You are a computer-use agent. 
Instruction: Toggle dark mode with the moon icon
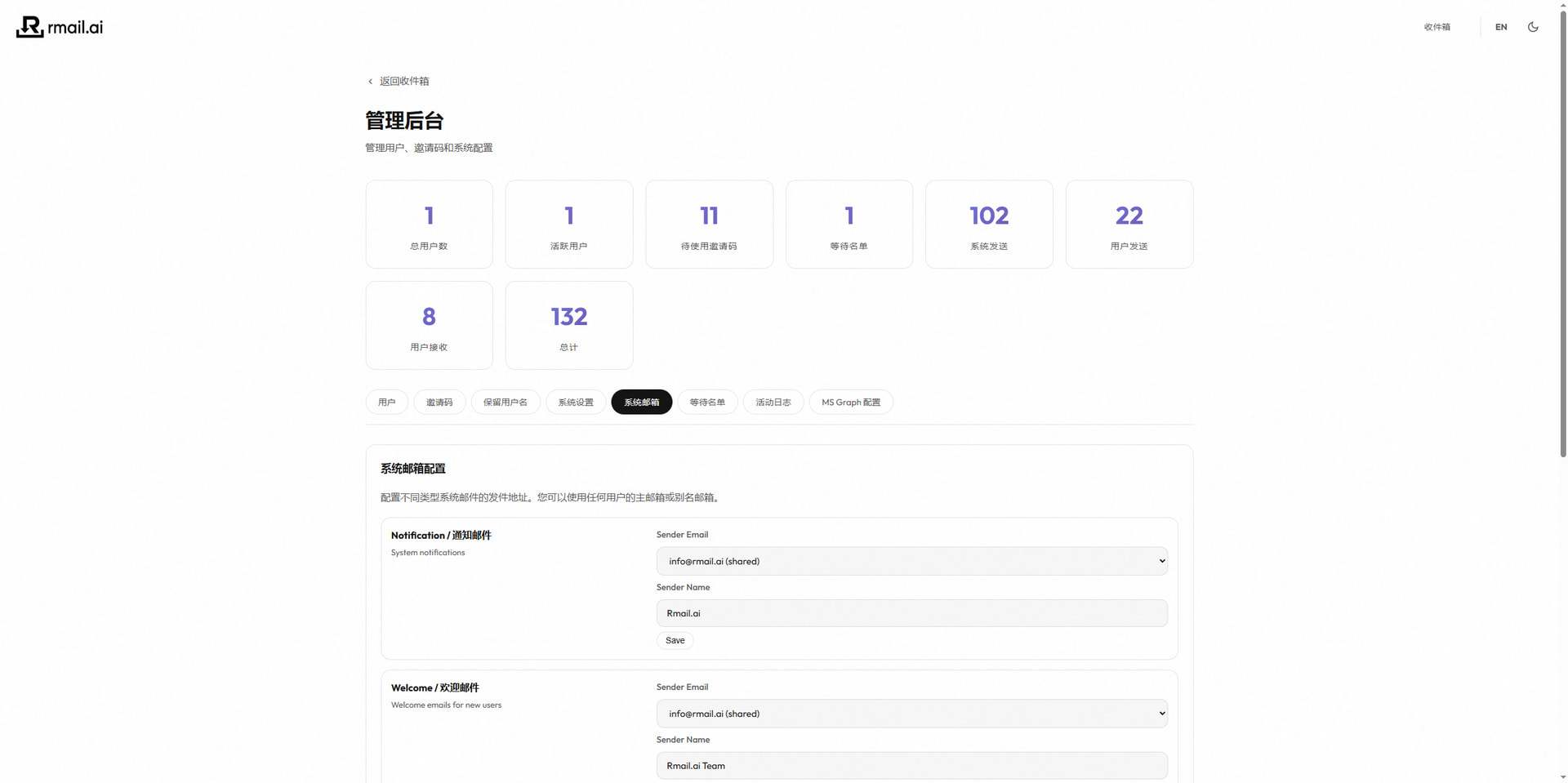click(x=1533, y=27)
